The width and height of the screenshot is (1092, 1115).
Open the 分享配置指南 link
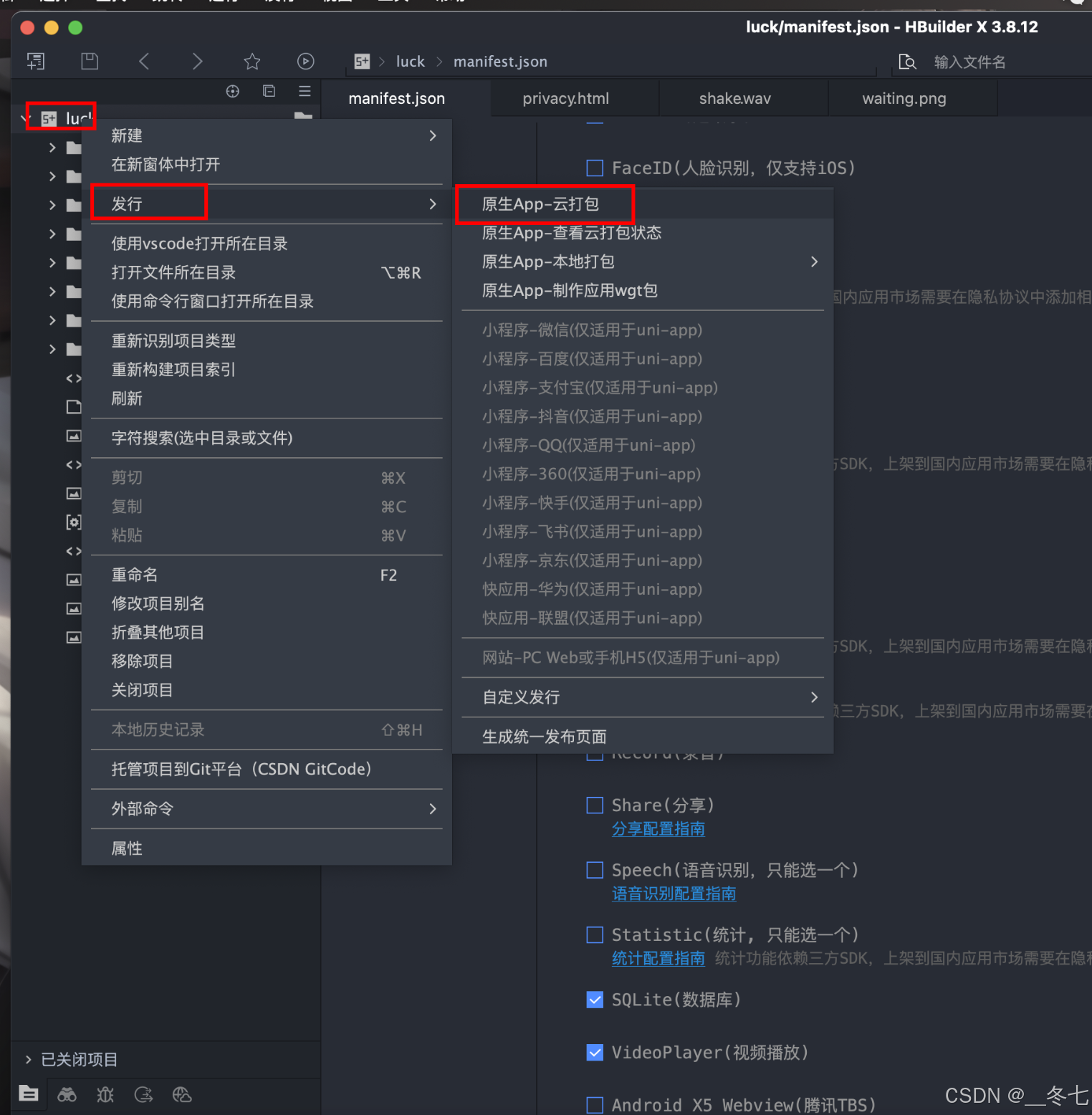pyautogui.click(x=658, y=829)
